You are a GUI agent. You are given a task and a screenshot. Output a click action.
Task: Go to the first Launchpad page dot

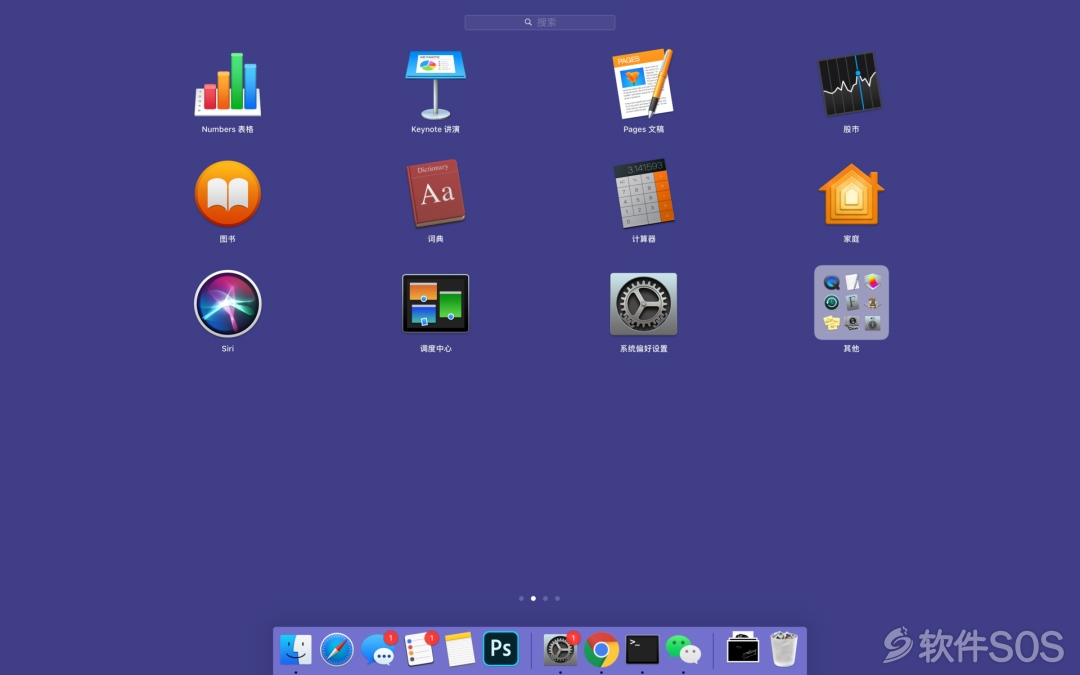pos(521,599)
